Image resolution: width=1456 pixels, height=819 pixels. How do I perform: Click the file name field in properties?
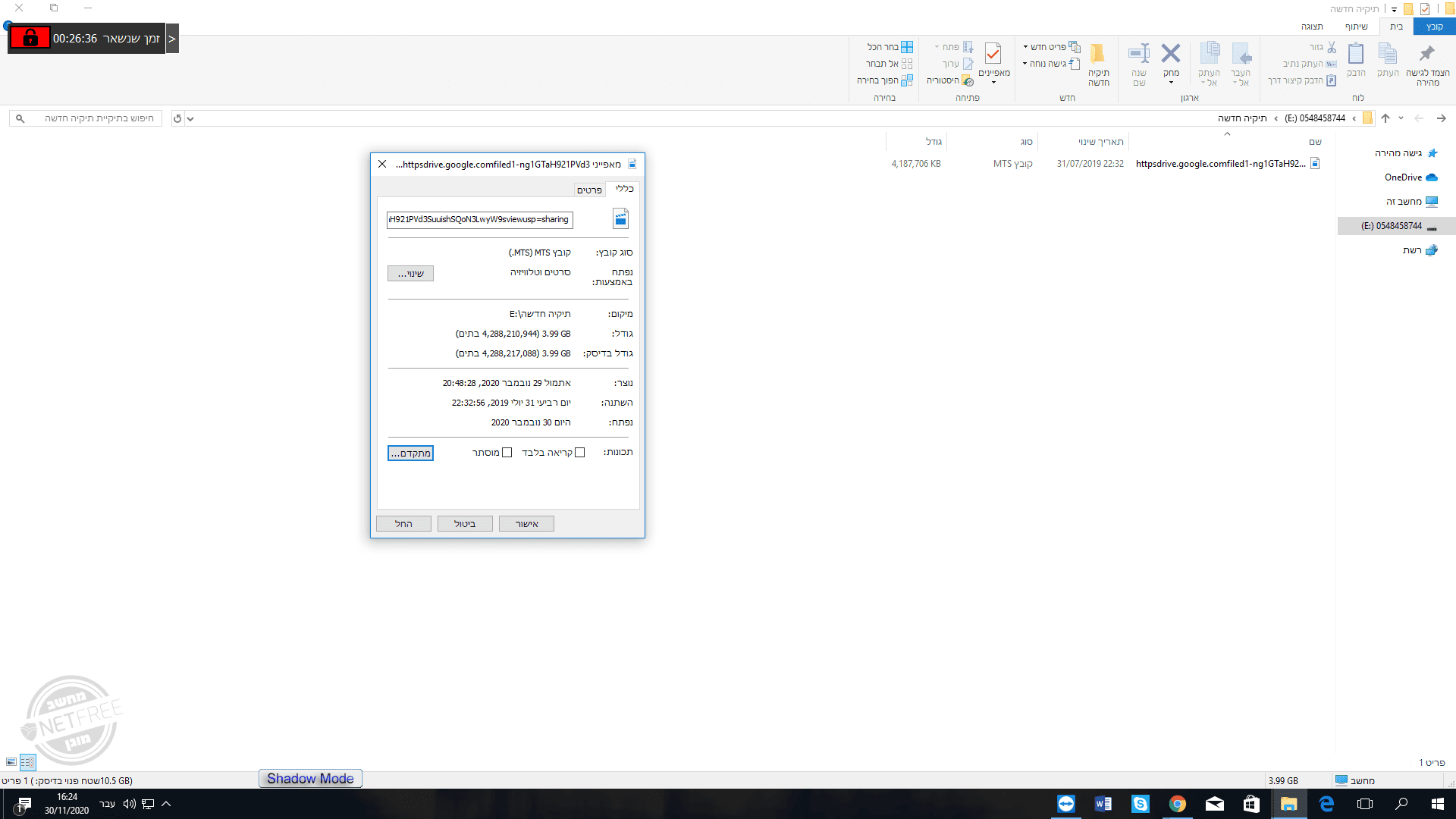[x=479, y=220]
